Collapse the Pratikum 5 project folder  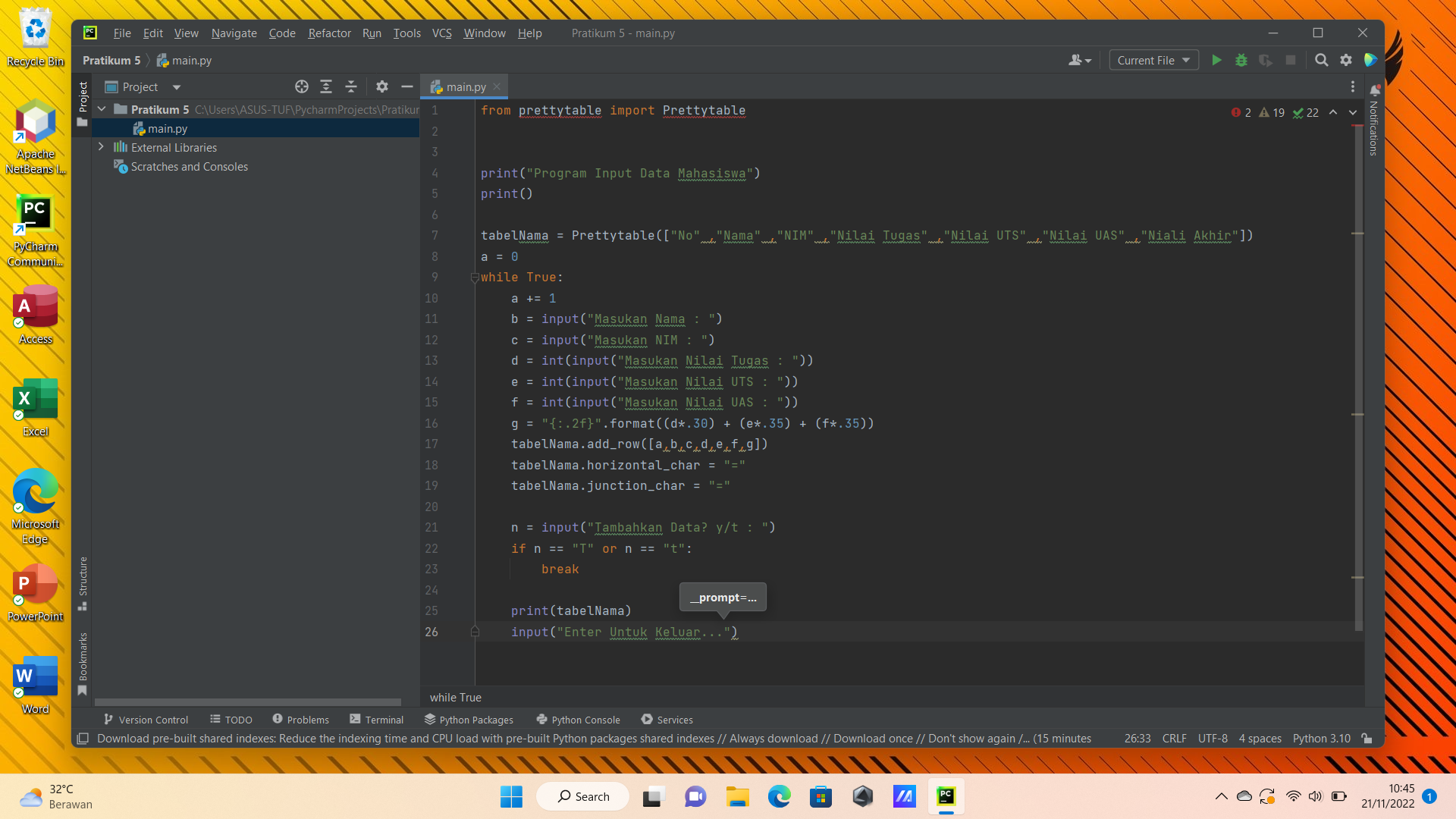pyautogui.click(x=102, y=109)
